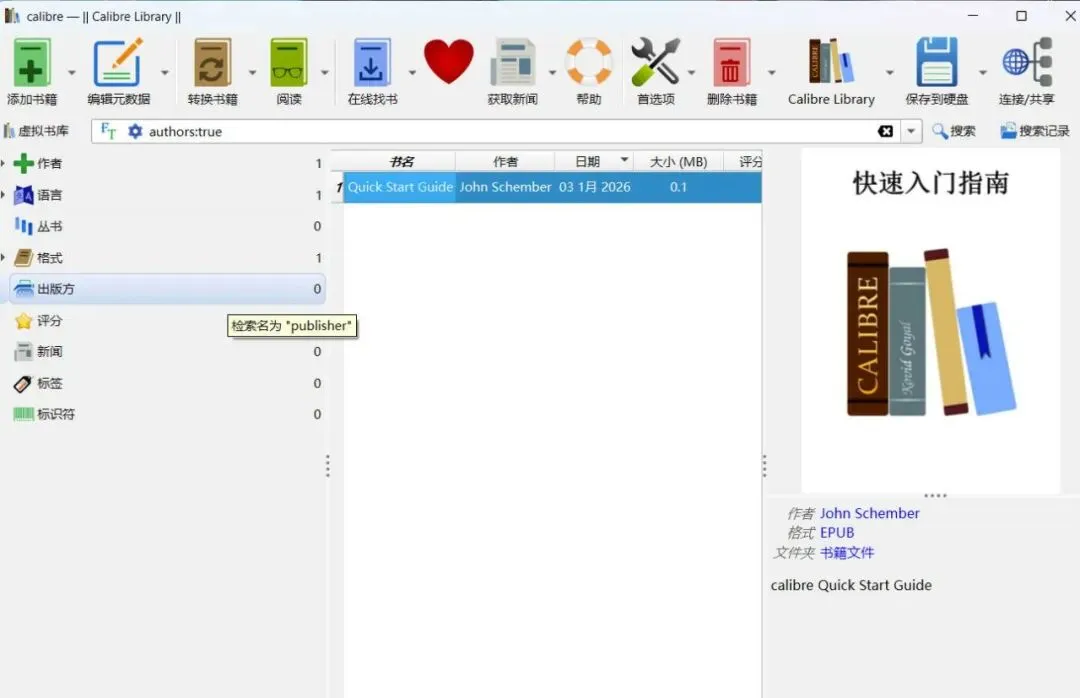The height and width of the screenshot is (698, 1080).
Task: Open dropdown arrow next to Remove books
Action: [771, 72]
